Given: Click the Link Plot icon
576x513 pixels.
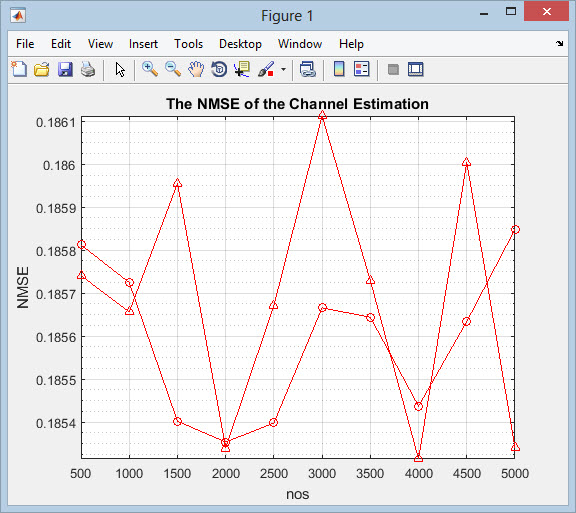Looking at the screenshot, I should 307,69.
